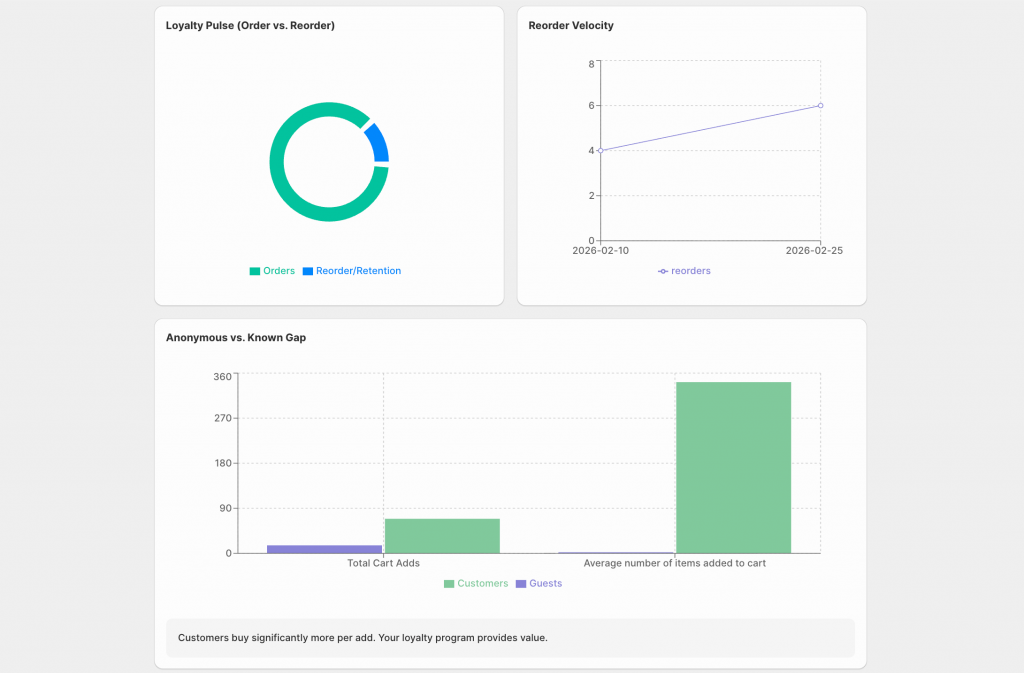Click the Total Cart Adds axis label

(x=383, y=562)
